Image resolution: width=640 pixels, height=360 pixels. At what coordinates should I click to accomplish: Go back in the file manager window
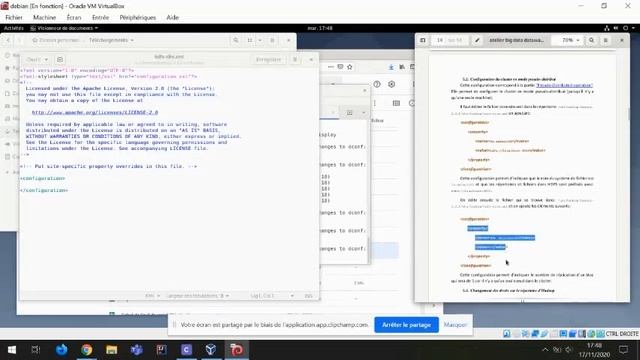coord(8,40)
